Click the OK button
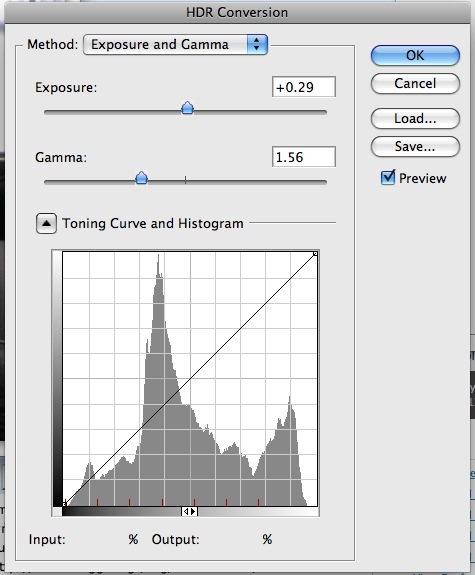Image resolution: width=475 pixels, height=575 pixels. 415,55
